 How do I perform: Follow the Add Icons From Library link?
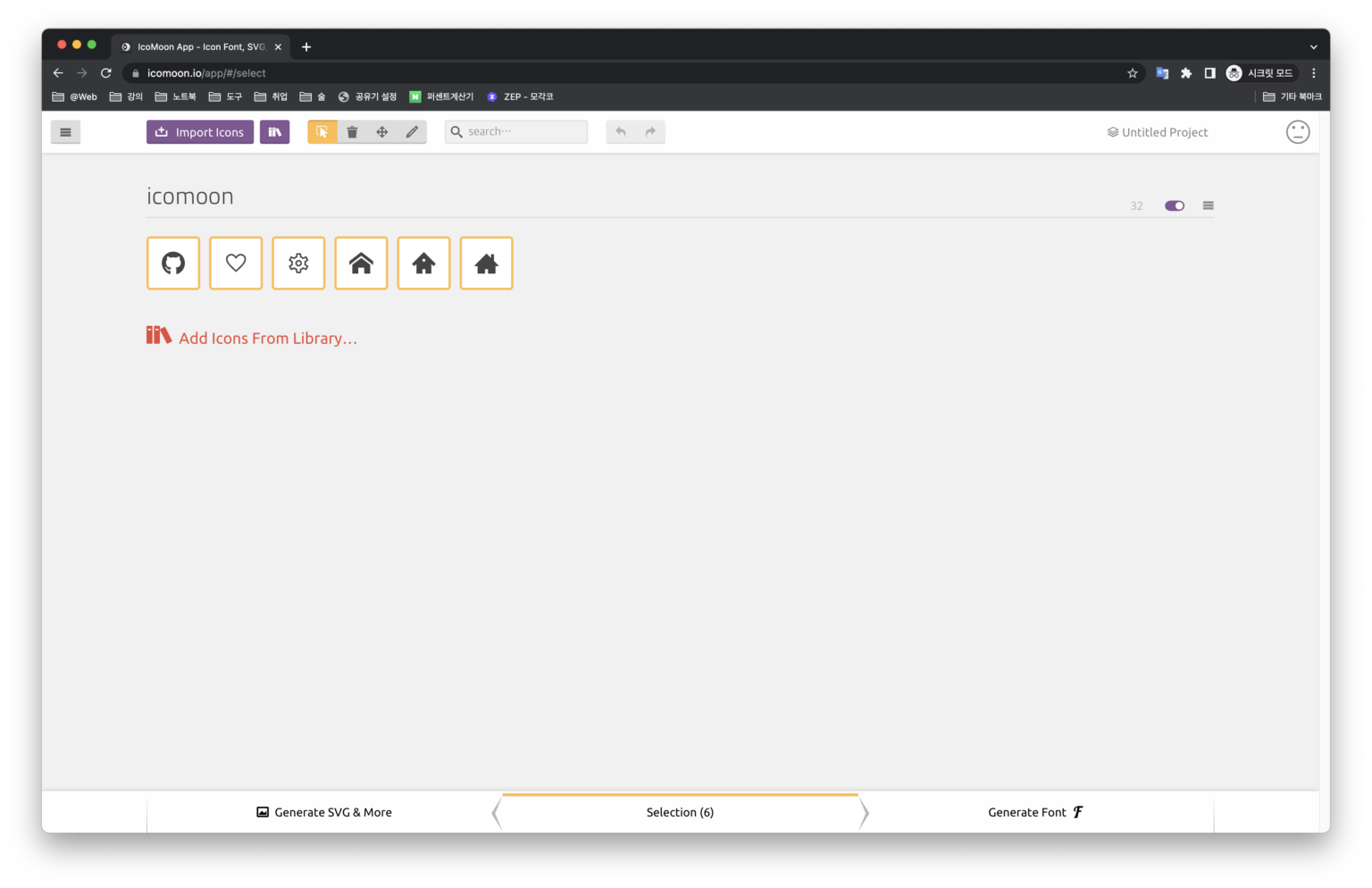coord(252,338)
